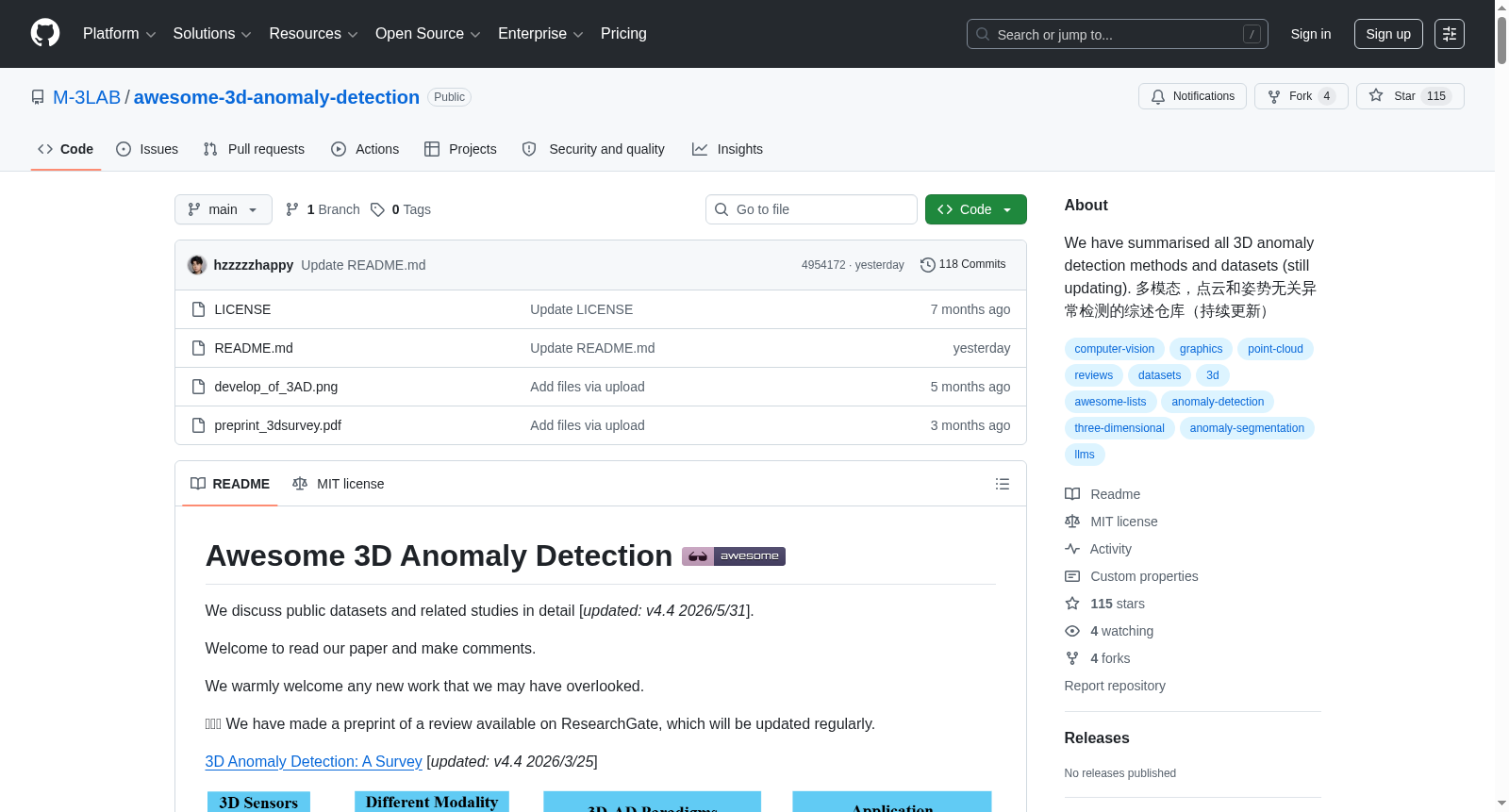Select the README tab in the file viewer
Image resolution: width=1509 pixels, height=812 pixels.
coord(230,484)
